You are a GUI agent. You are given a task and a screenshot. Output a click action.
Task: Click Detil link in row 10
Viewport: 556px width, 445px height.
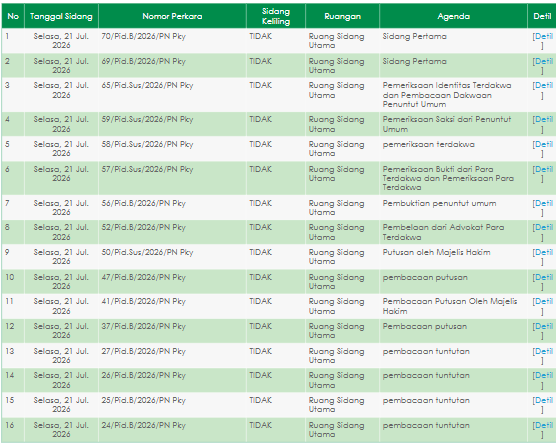[544, 277]
